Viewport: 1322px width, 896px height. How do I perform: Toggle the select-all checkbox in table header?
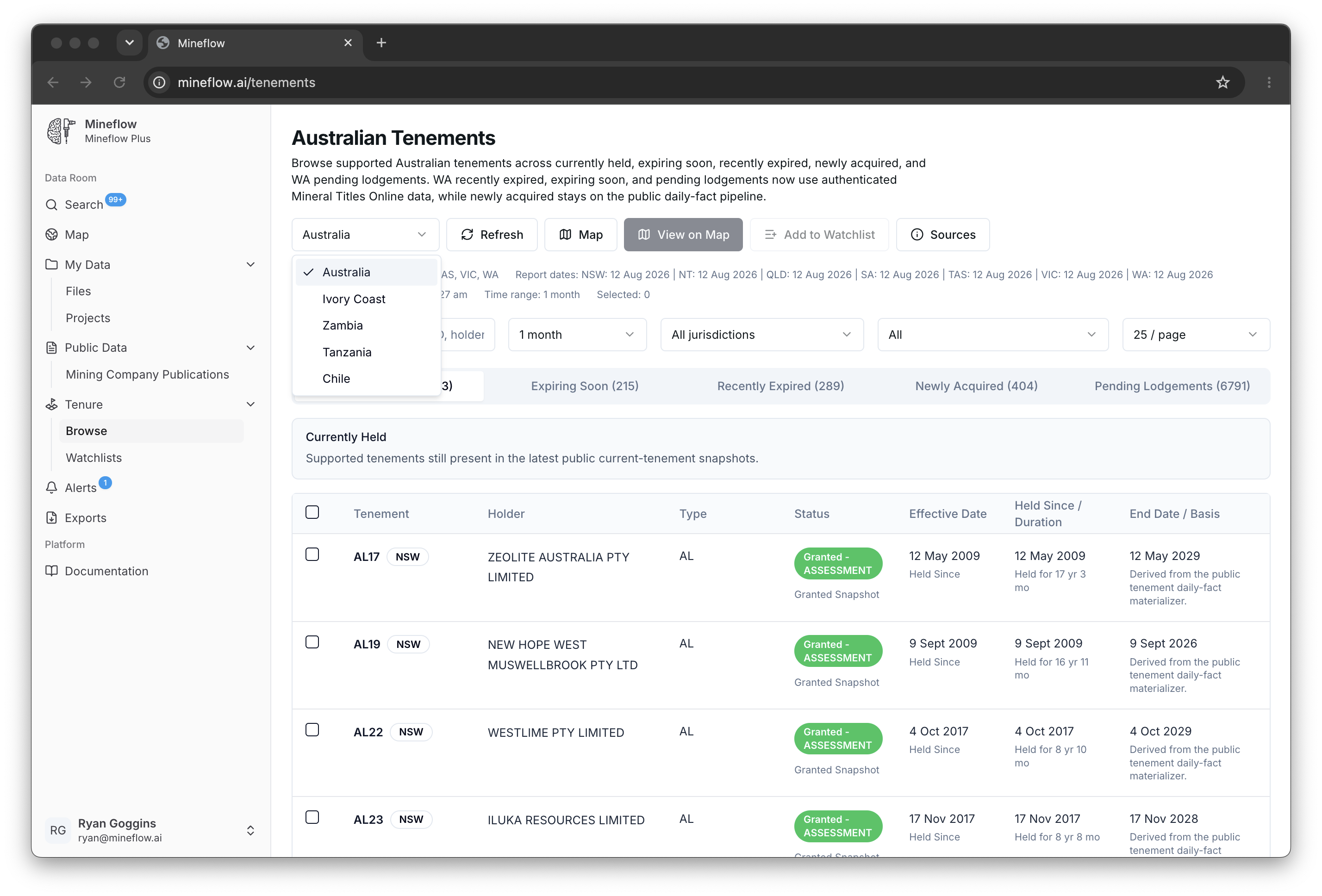tap(312, 513)
